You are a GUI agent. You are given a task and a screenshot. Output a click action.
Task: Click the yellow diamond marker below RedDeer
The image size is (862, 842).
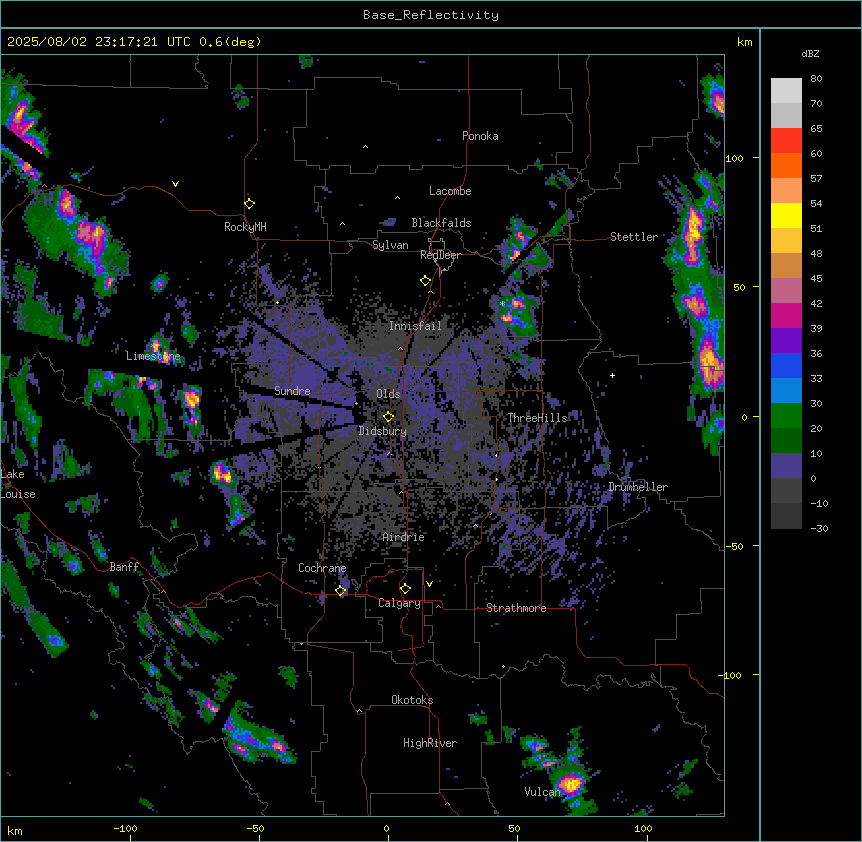(426, 281)
